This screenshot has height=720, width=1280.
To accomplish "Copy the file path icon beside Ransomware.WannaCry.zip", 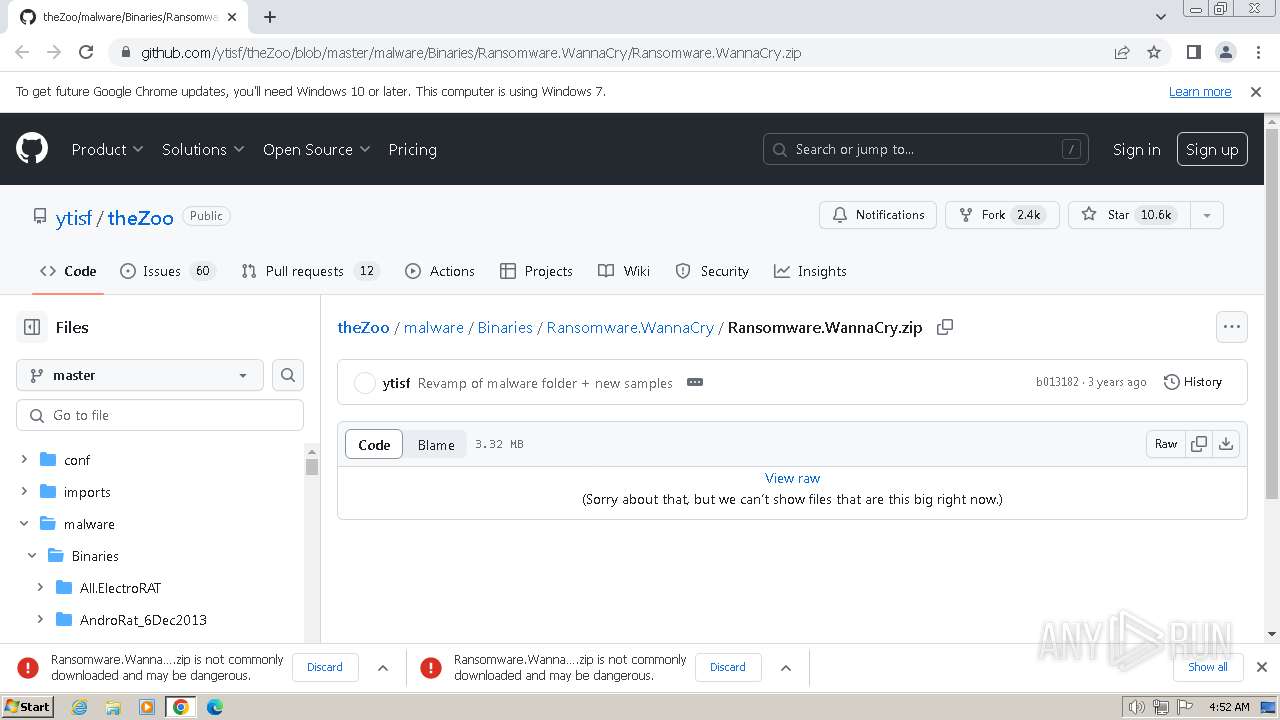I will click(x=944, y=327).
